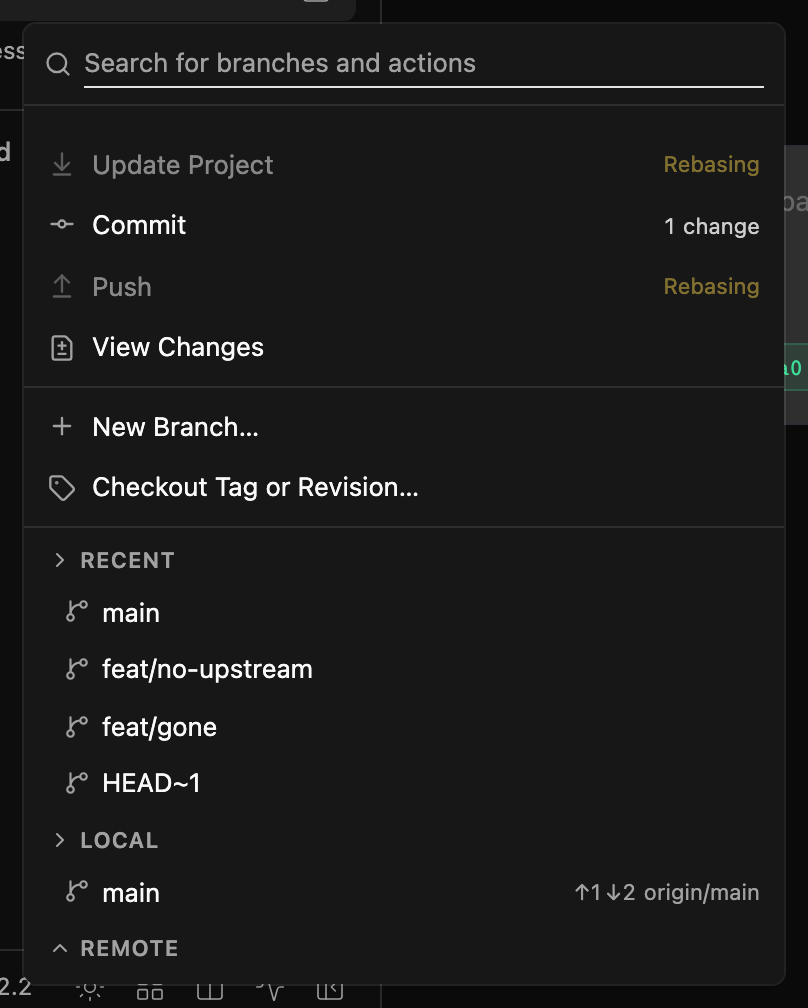
Task: Select main branch under RECENT
Action: (x=404, y=613)
